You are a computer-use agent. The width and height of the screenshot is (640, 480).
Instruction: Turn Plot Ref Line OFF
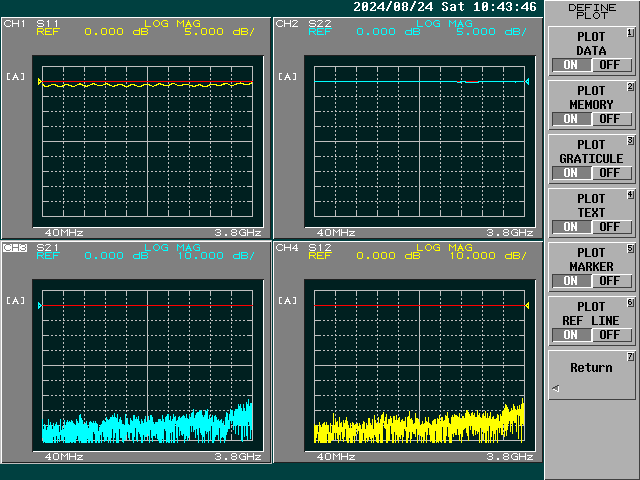[x=609, y=335]
